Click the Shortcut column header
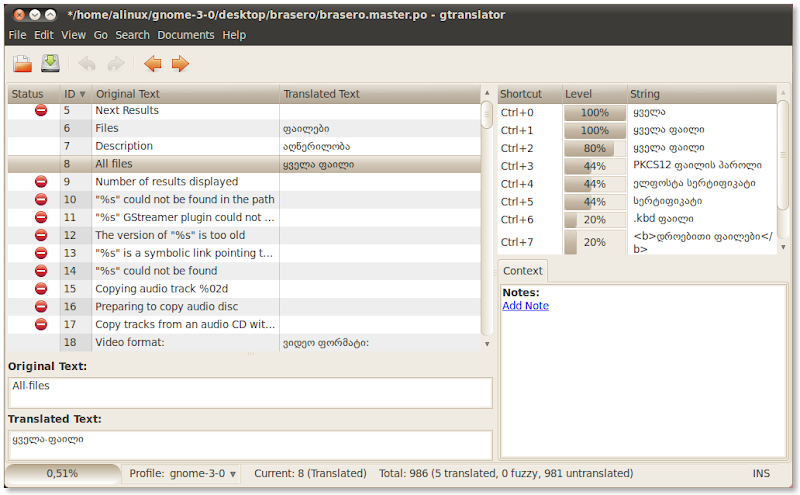Screen dimensions: 800x495 530,94
